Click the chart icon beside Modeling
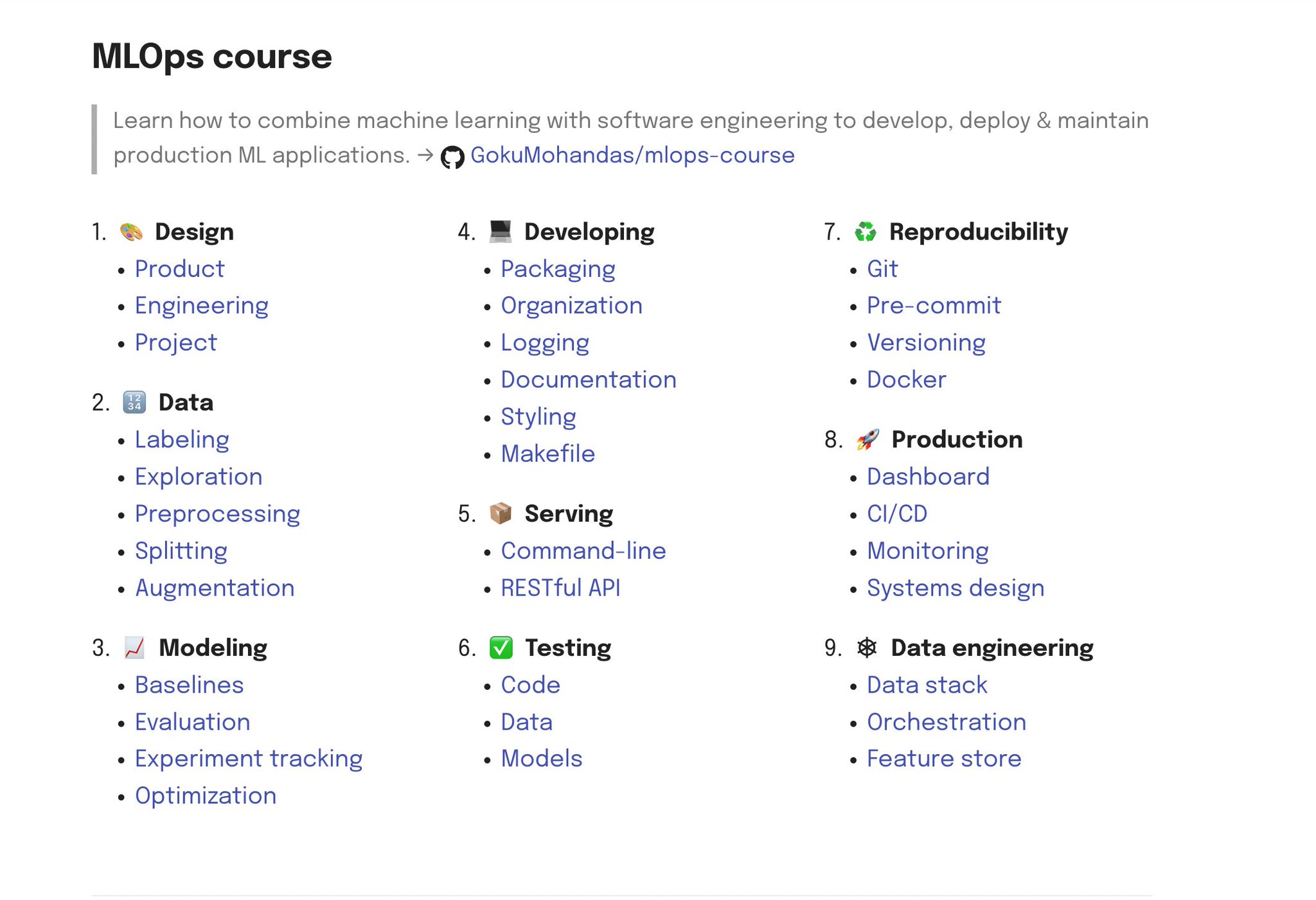1316x900 pixels. click(x=134, y=648)
